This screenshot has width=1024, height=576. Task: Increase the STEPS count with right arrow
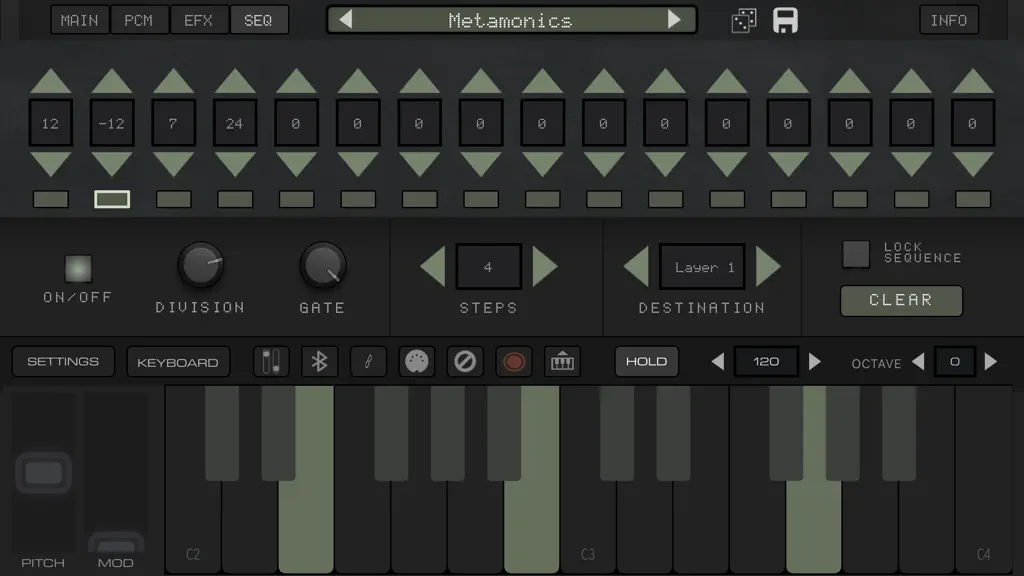pyautogui.click(x=545, y=266)
